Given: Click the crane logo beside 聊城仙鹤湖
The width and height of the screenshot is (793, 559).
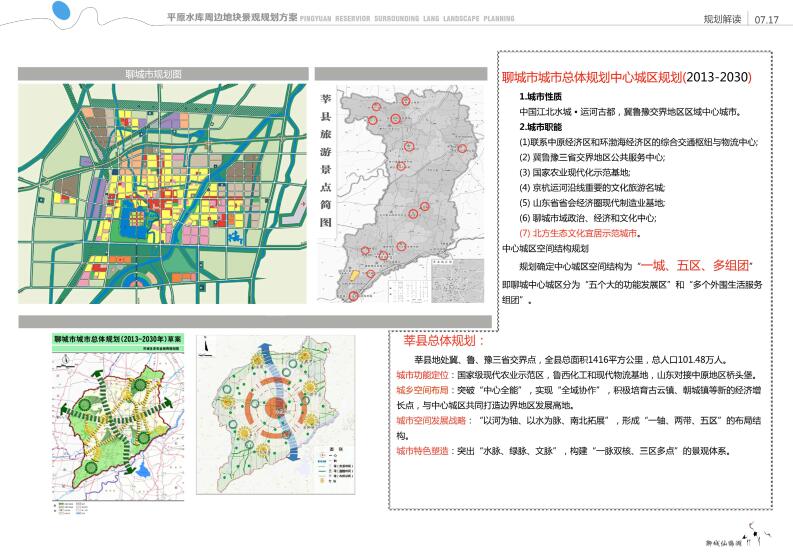Looking at the screenshot, I should tap(757, 535).
